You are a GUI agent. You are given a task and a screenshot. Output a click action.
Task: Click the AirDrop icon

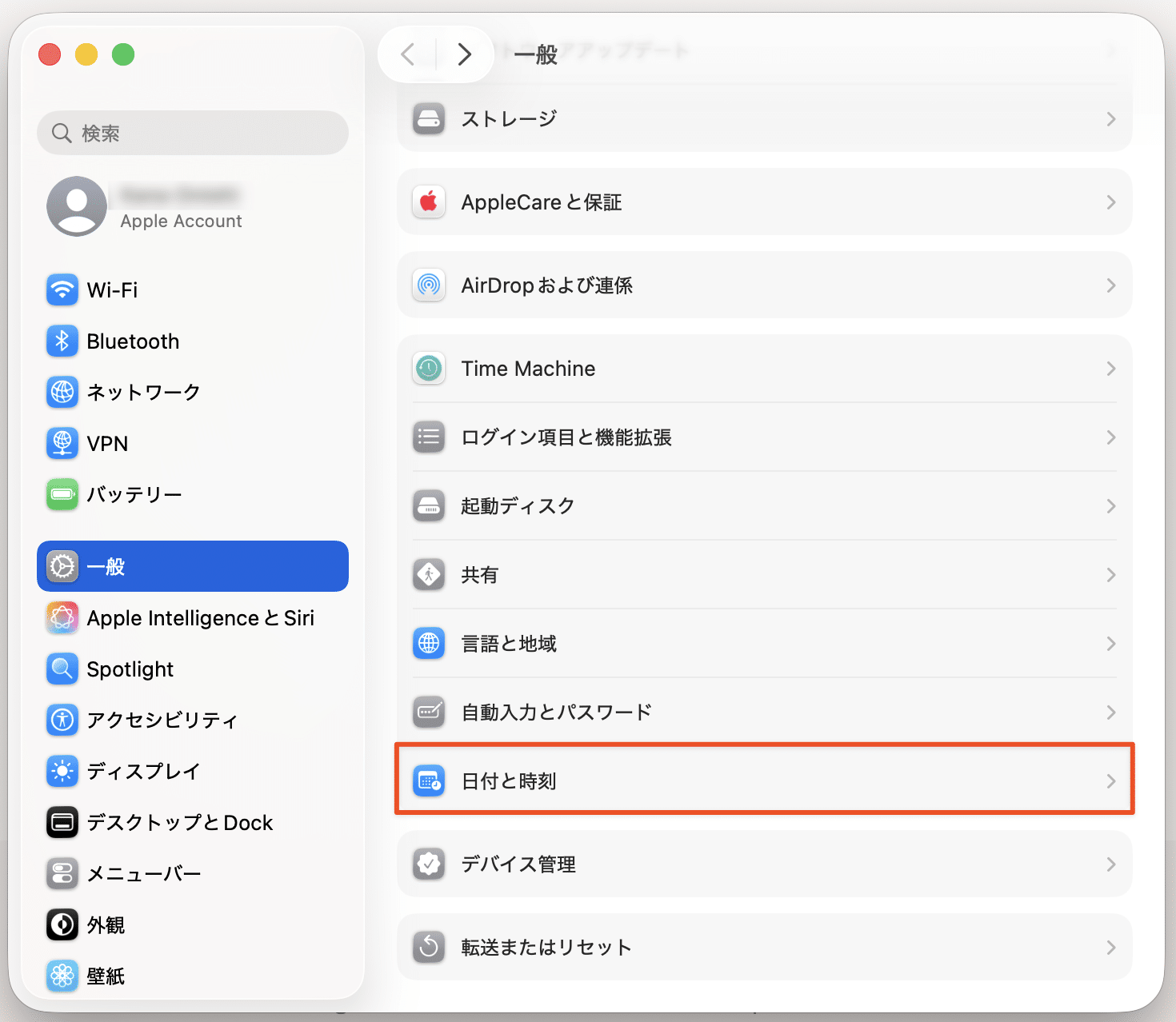tap(429, 285)
